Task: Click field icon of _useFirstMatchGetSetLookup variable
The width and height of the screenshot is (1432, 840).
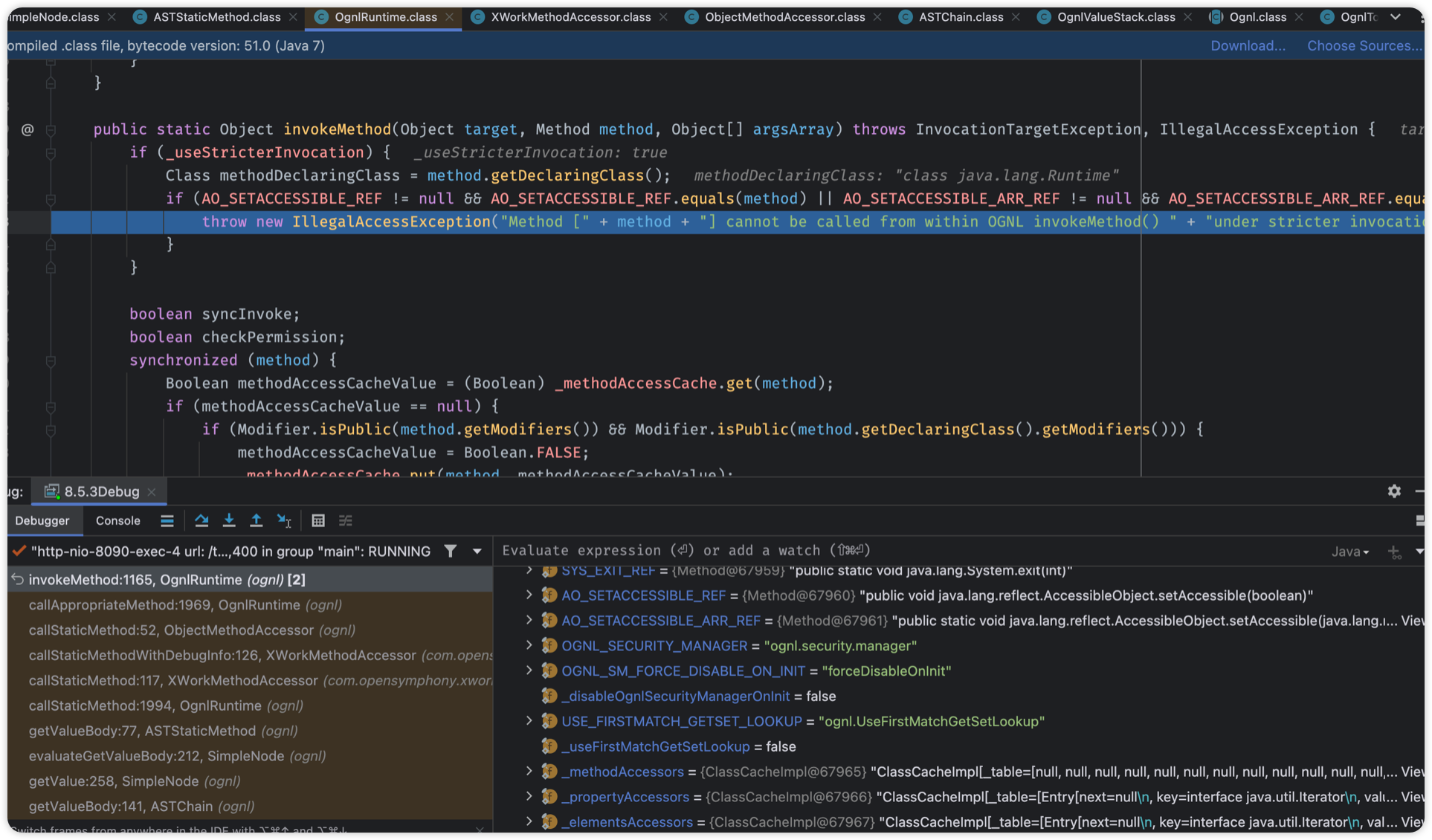Action: [x=549, y=747]
